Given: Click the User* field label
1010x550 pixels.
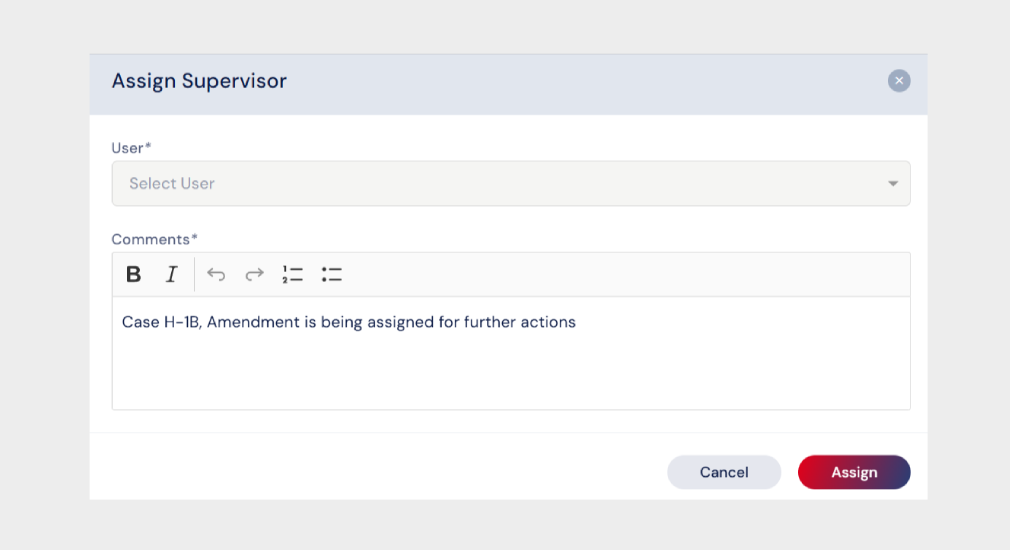Looking at the screenshot, I should click(x=131, y=148).
